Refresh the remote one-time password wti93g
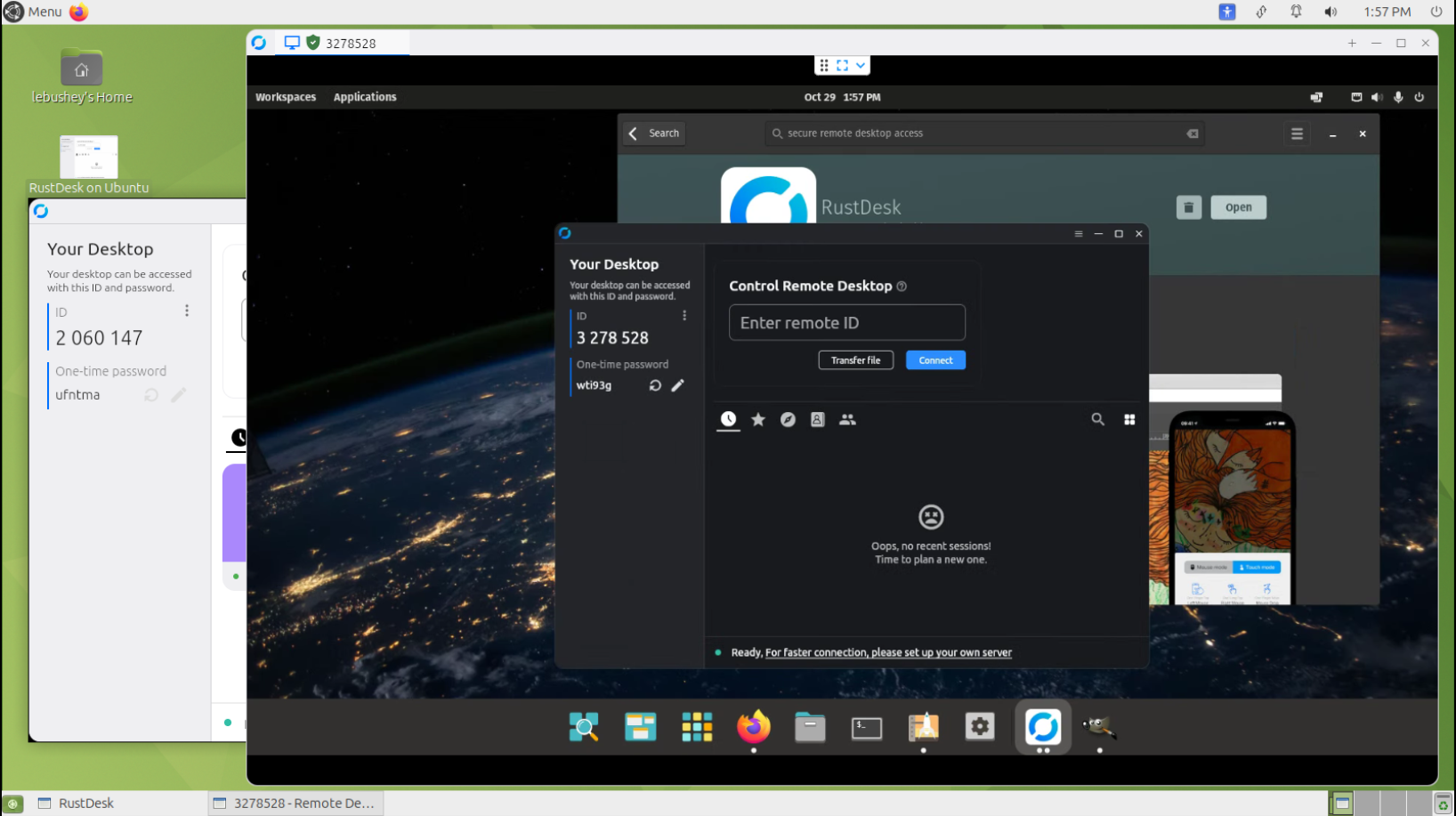Viewport: 1456px width, 816px height. [655, 385]
